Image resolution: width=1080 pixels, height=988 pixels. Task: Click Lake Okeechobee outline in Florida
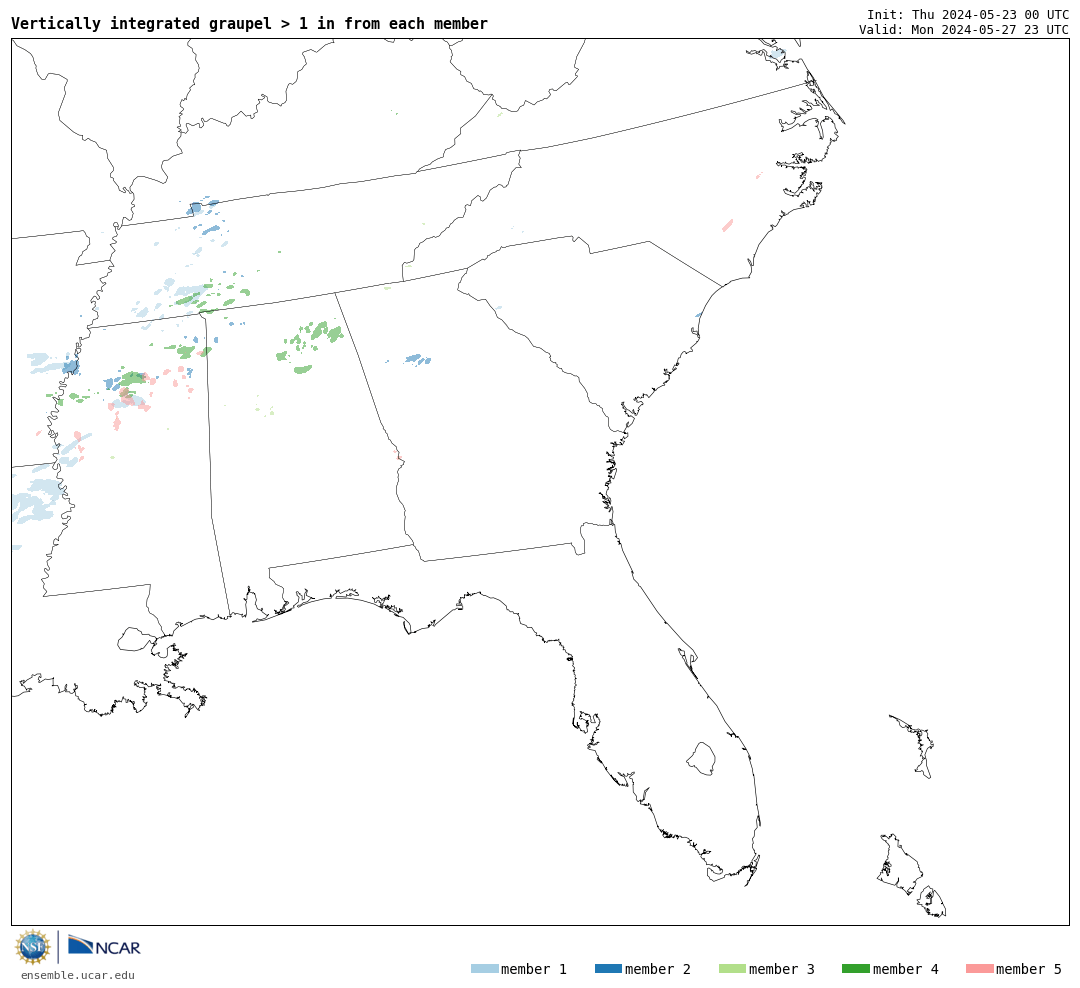coord(701,759)
